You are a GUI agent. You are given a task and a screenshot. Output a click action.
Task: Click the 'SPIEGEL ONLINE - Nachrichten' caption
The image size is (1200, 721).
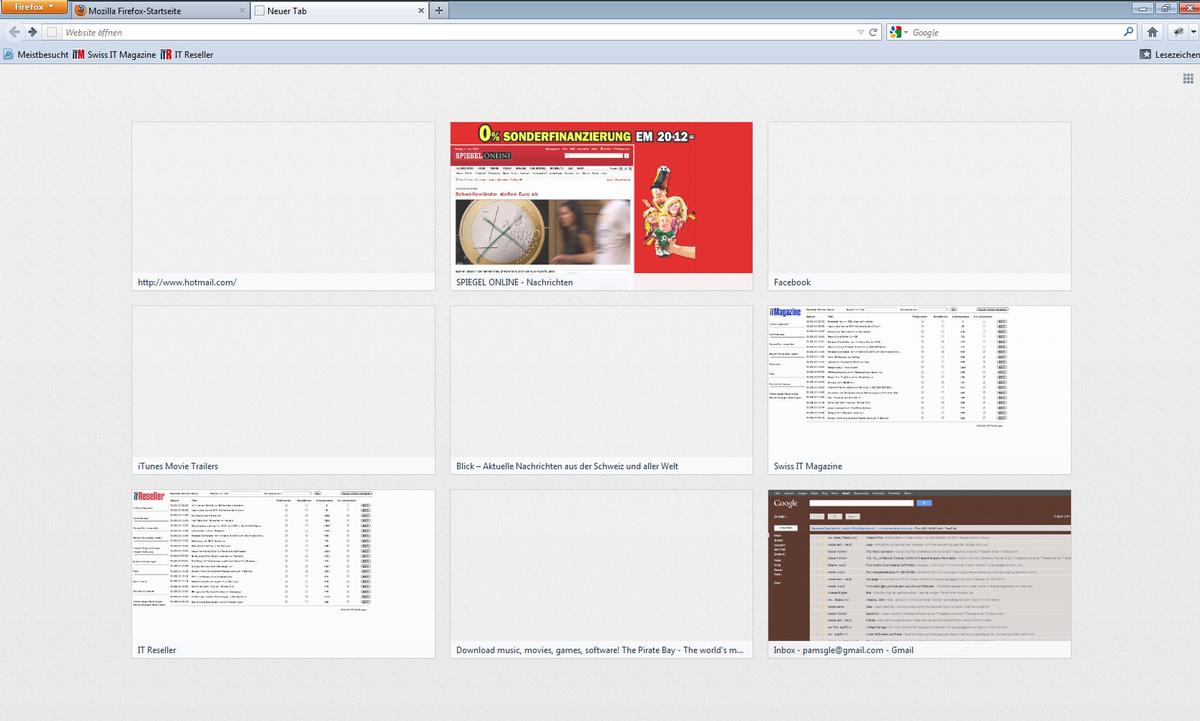tap(514, 282)
